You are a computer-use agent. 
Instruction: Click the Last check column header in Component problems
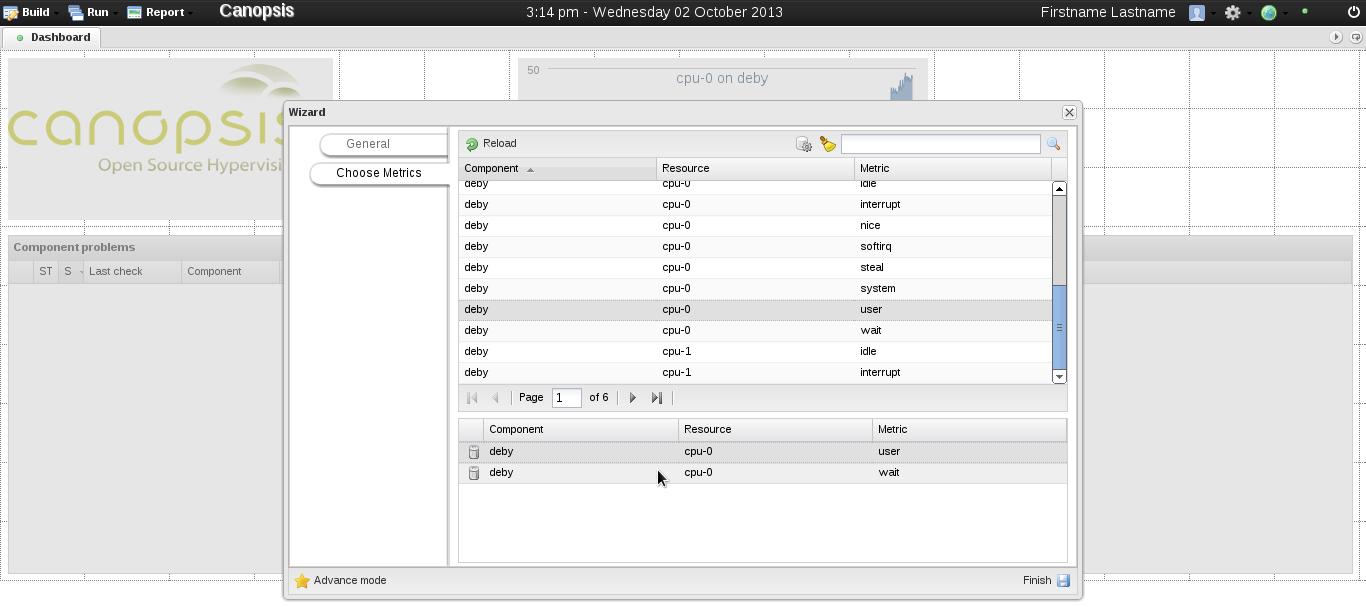pos(132,271)
